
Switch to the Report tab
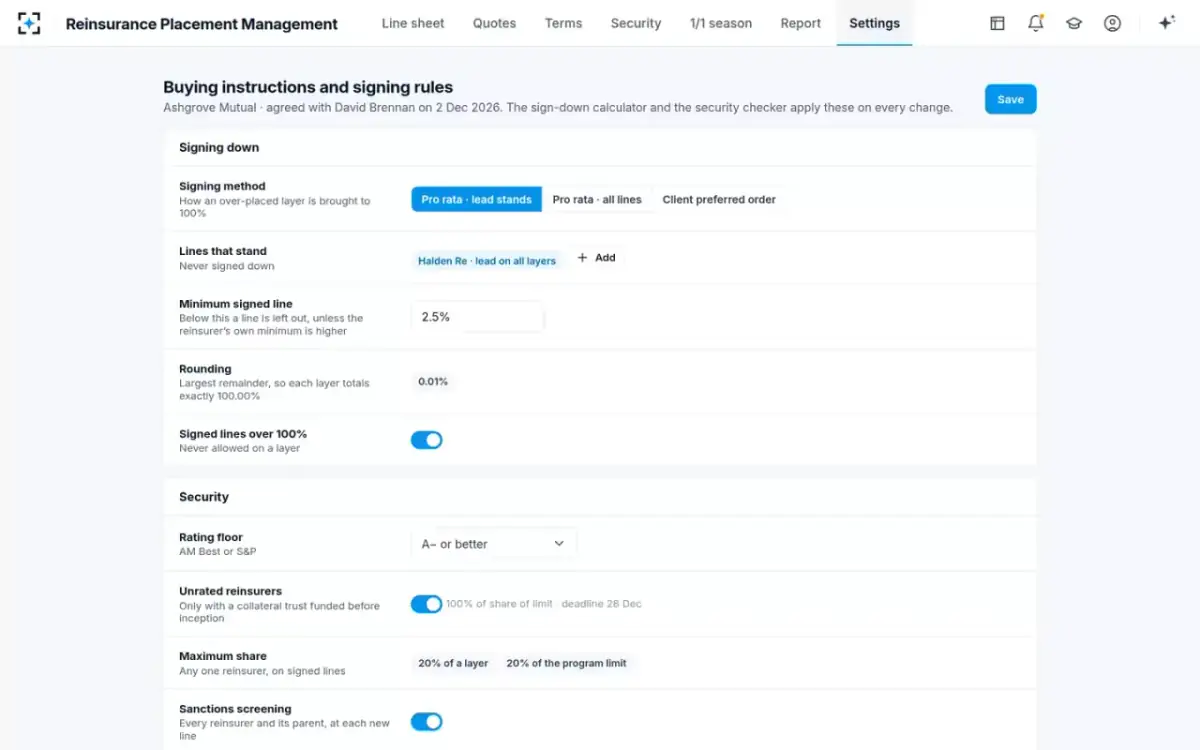coord(801,23)
